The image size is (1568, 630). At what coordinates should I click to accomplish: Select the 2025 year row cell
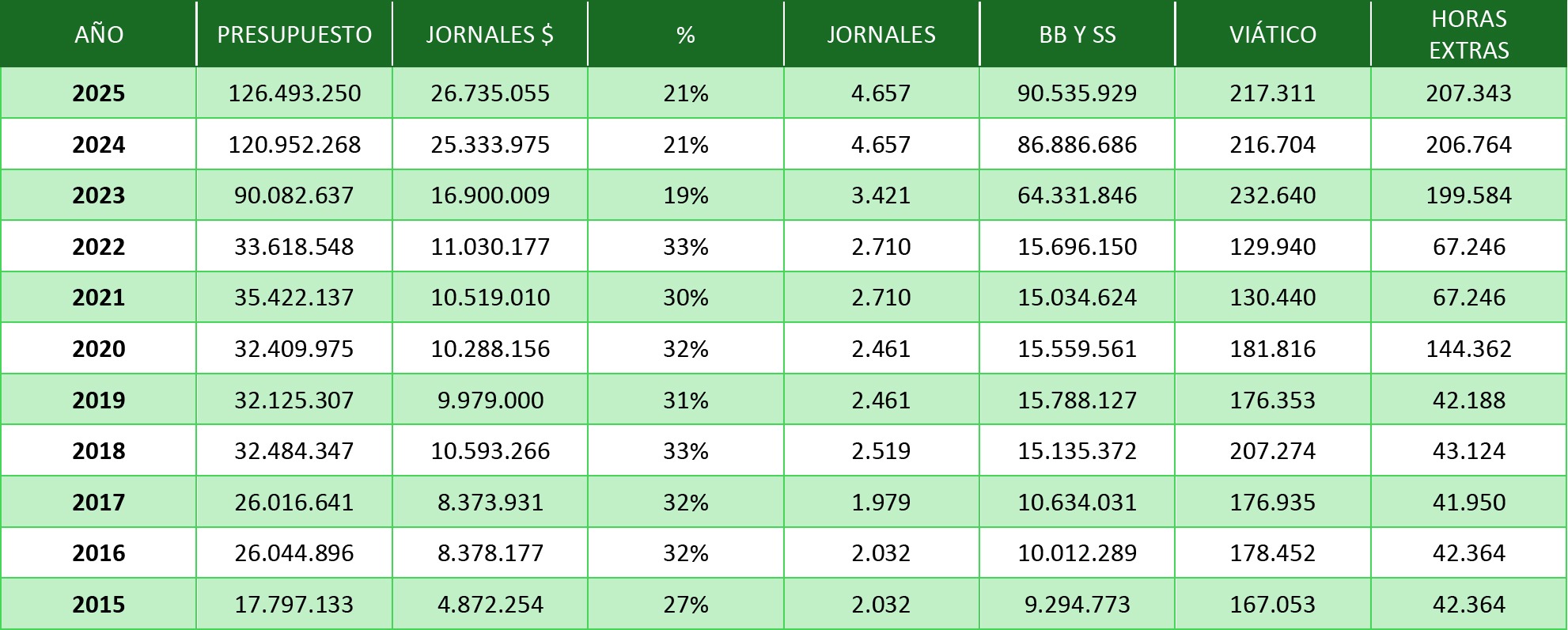coord(99,93)
